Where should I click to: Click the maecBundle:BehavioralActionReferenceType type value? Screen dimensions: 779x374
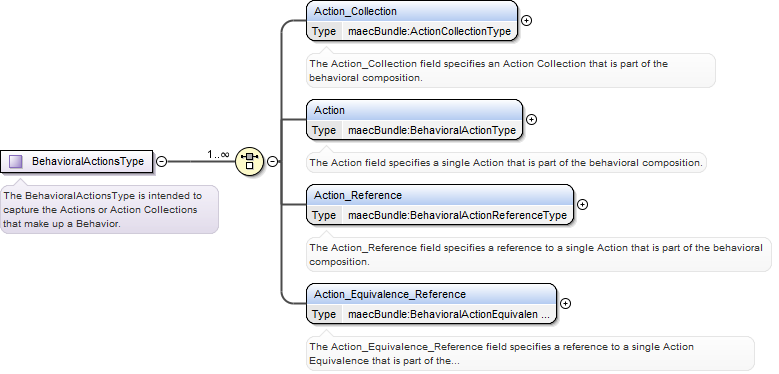457,216
